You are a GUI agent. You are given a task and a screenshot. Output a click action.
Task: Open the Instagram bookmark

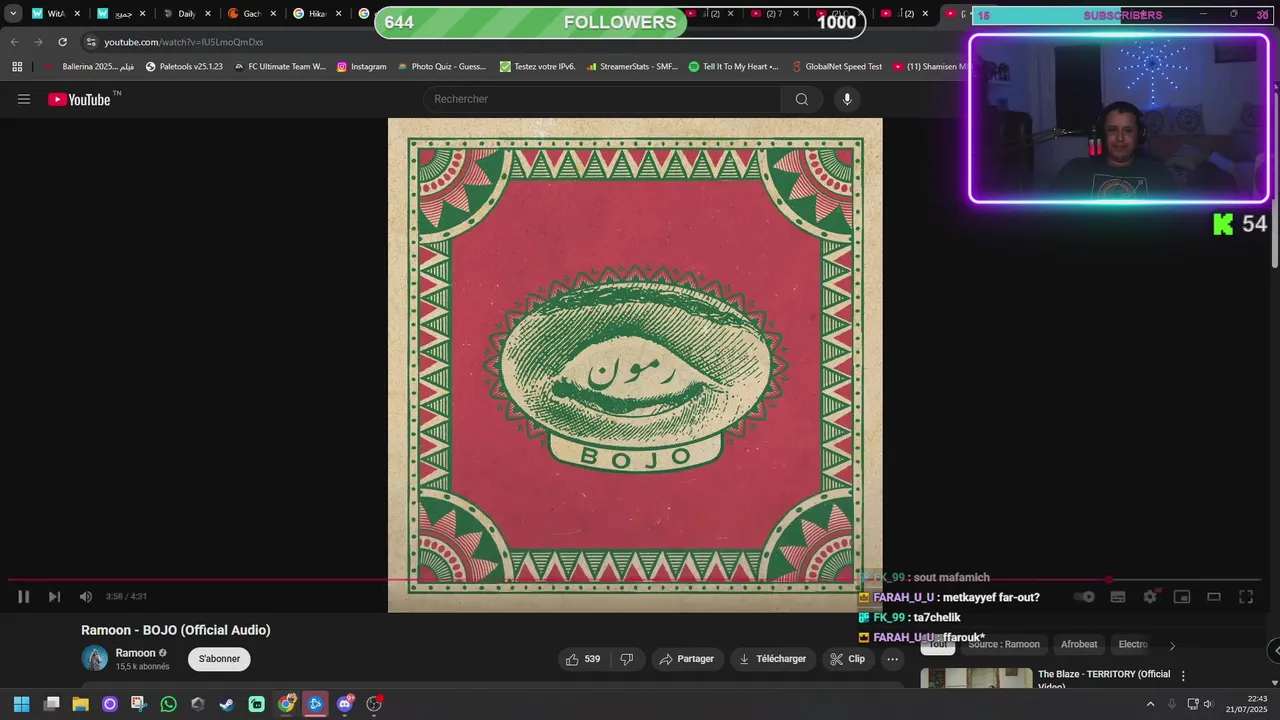(x=361, y=67)
